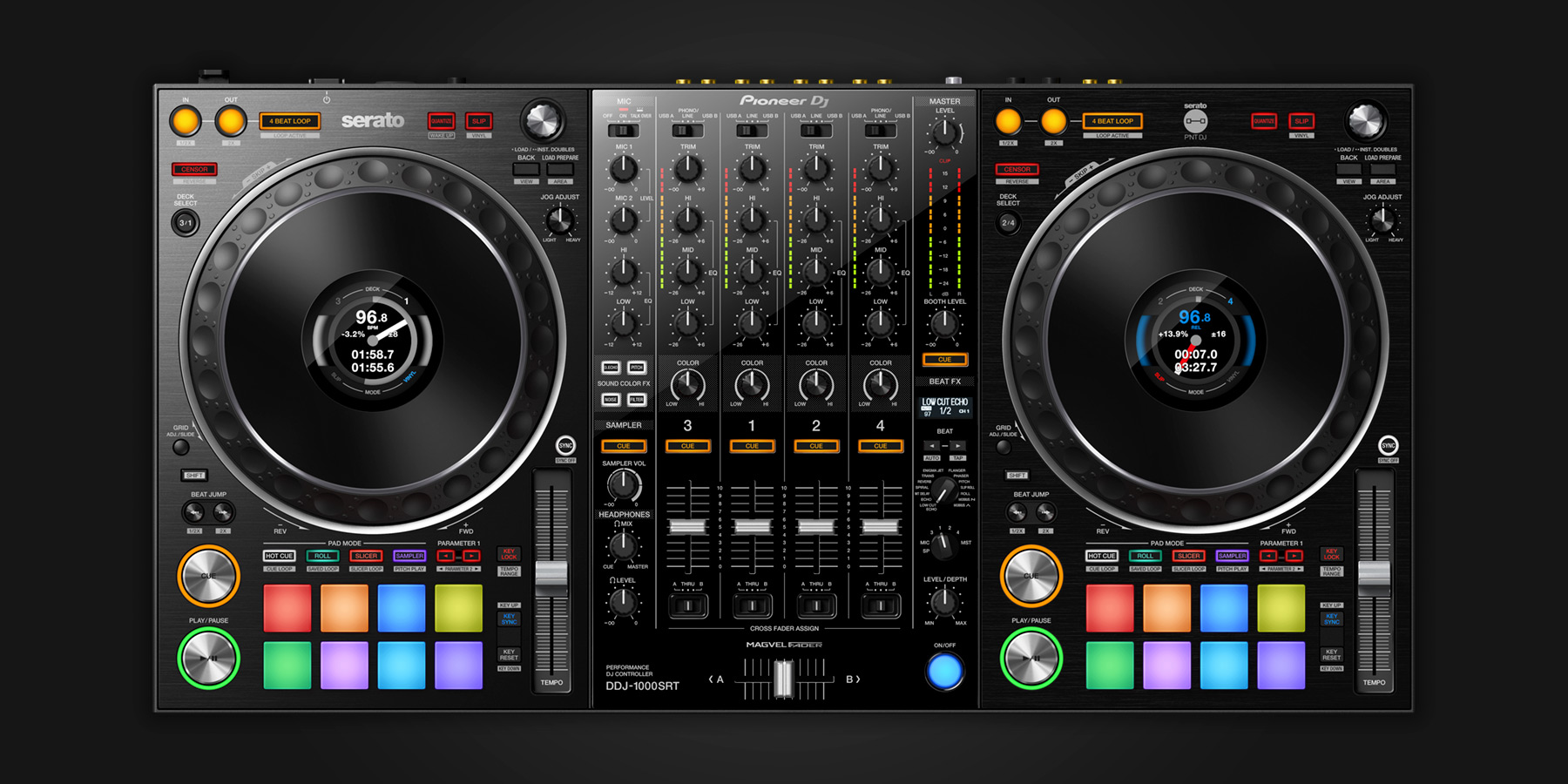Click the left deck CENSOR button

coord(194,169)
